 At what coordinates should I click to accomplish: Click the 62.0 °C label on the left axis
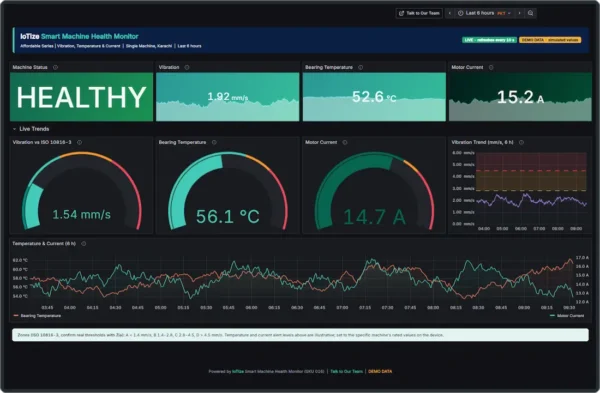[20, 260]
